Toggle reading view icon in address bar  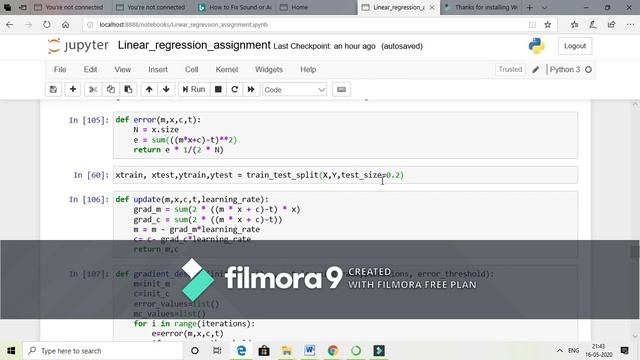coord(532,25)
